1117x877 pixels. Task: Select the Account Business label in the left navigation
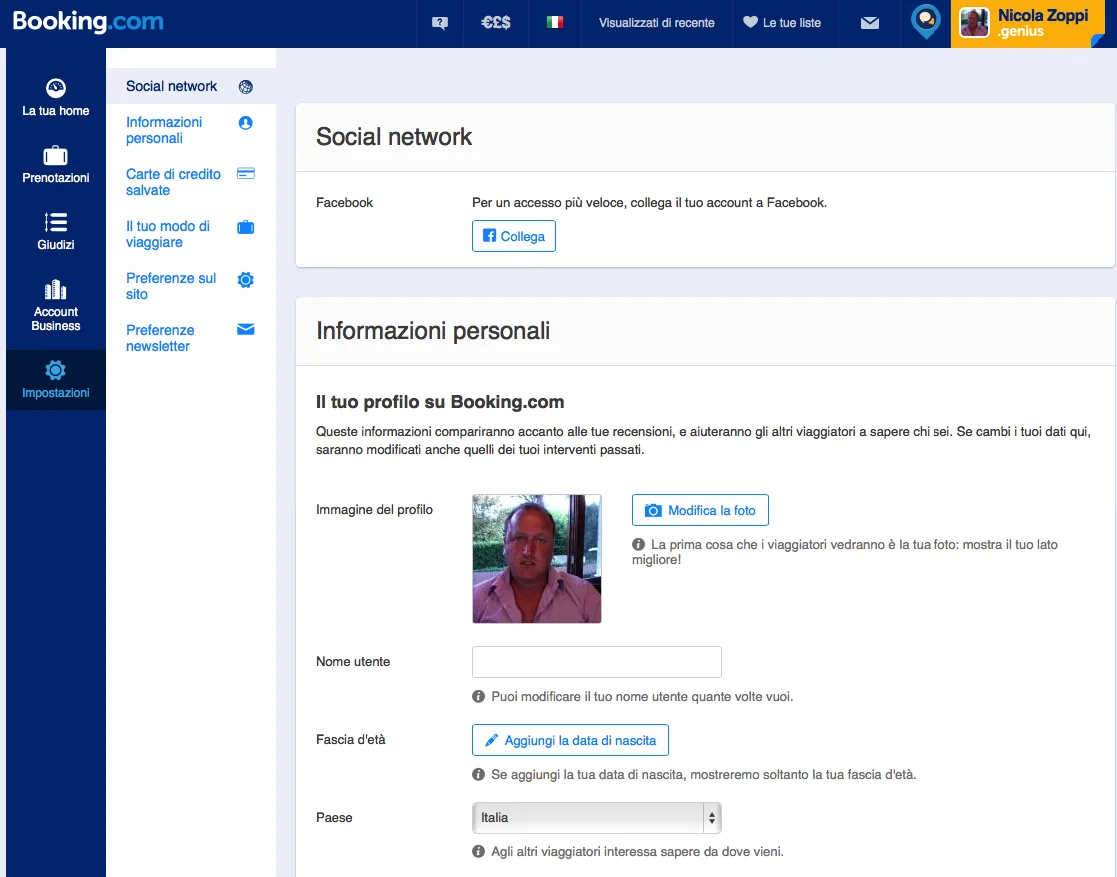pyautogui.click(x=56, y=318)
